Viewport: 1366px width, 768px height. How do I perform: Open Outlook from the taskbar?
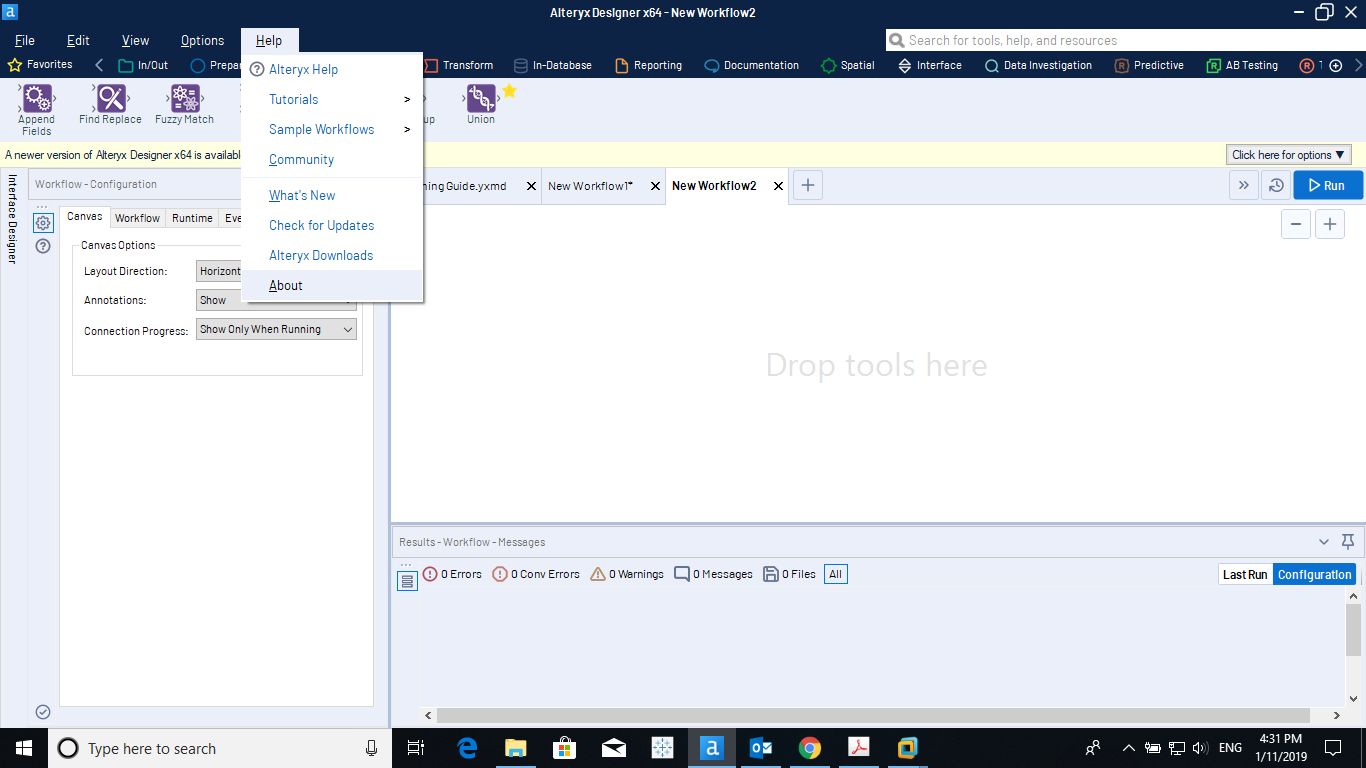(x=760, y=747)
